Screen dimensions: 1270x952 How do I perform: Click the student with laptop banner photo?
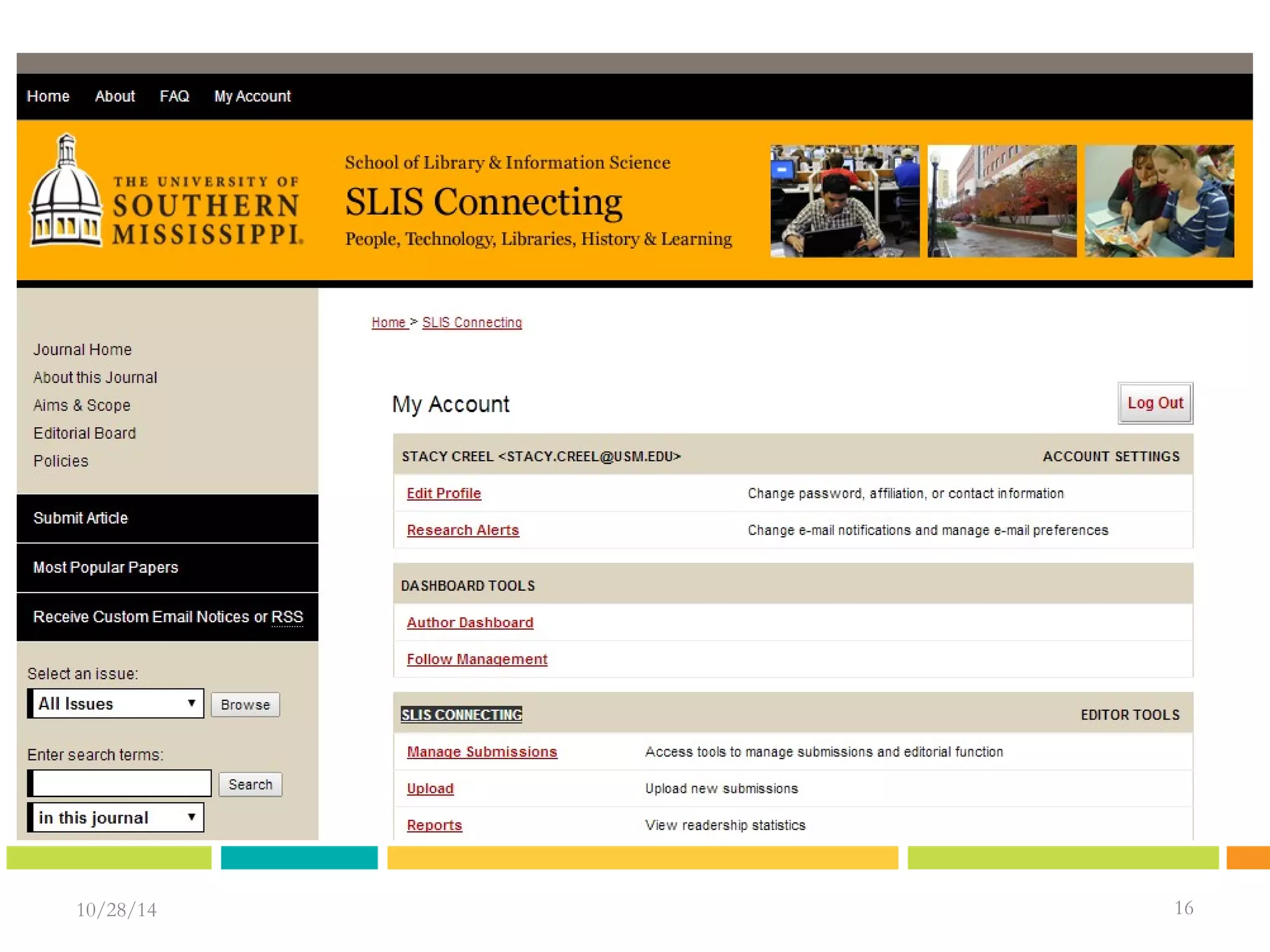point(844,201)
